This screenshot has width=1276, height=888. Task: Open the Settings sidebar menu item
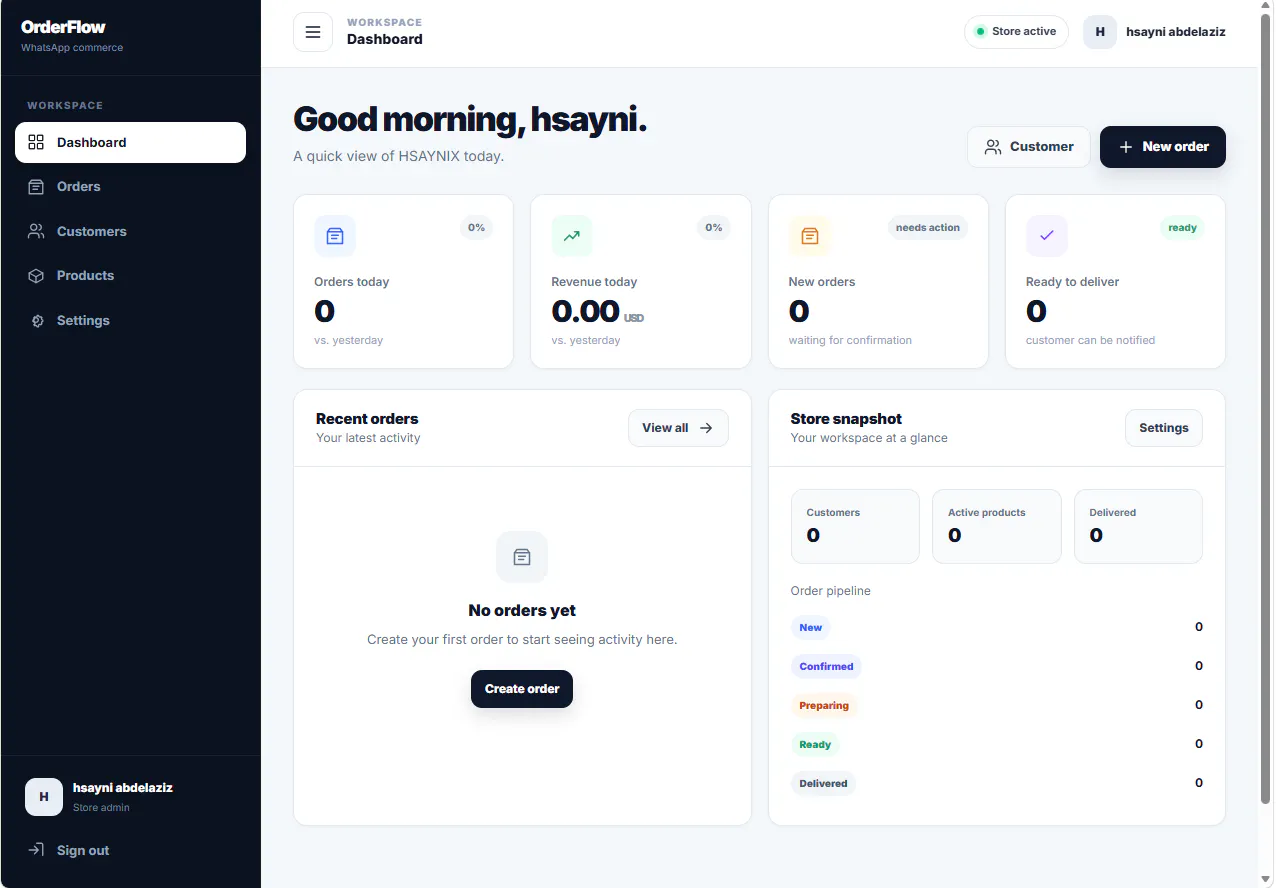pyautogui.click(x=130, y=321)
